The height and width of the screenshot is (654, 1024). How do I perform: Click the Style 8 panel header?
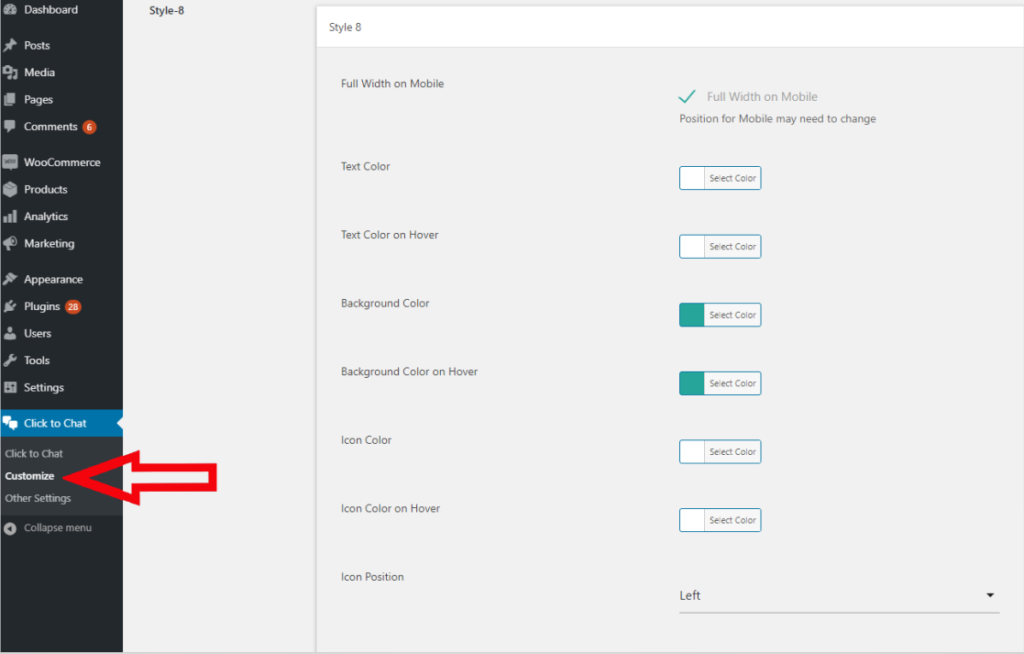coord(345,28)
